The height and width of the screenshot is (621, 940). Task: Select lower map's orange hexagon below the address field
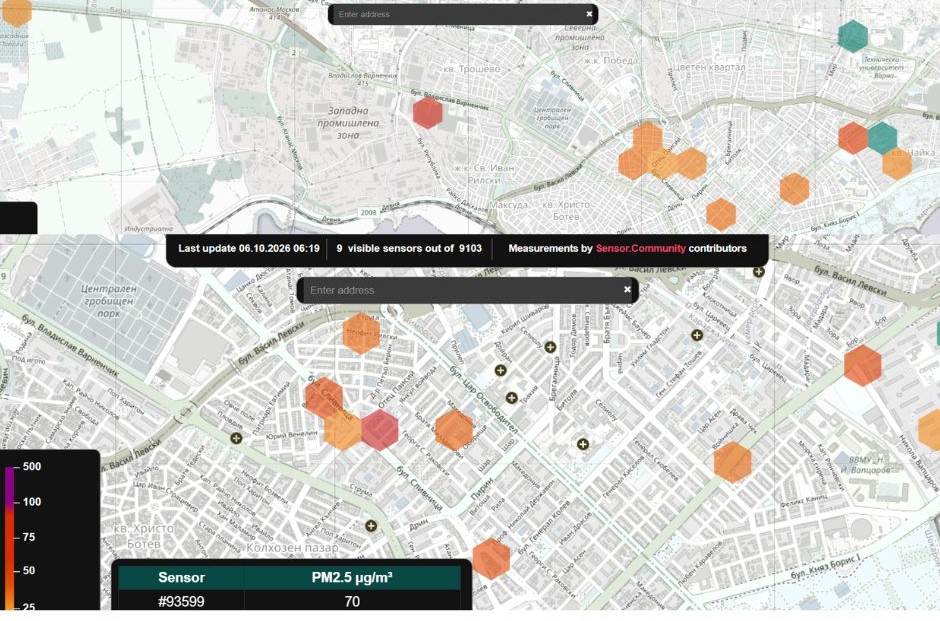(x=361, y=333)
